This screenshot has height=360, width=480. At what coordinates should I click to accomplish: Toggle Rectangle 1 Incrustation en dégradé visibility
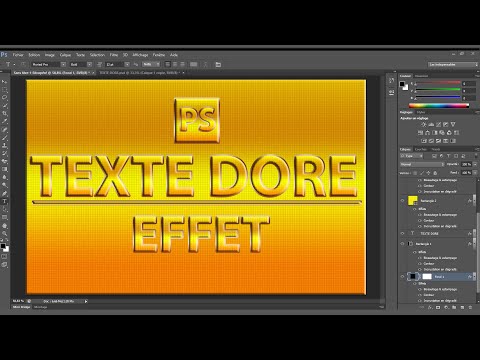[x=420, y=269]
